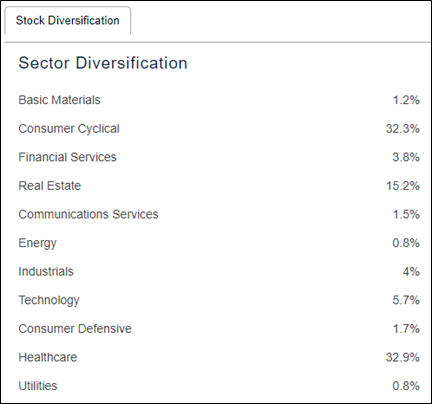Viewport: 432px width, 404px height.
Task: Click the Industrials sector label
Action: click(x=46, y=271)
